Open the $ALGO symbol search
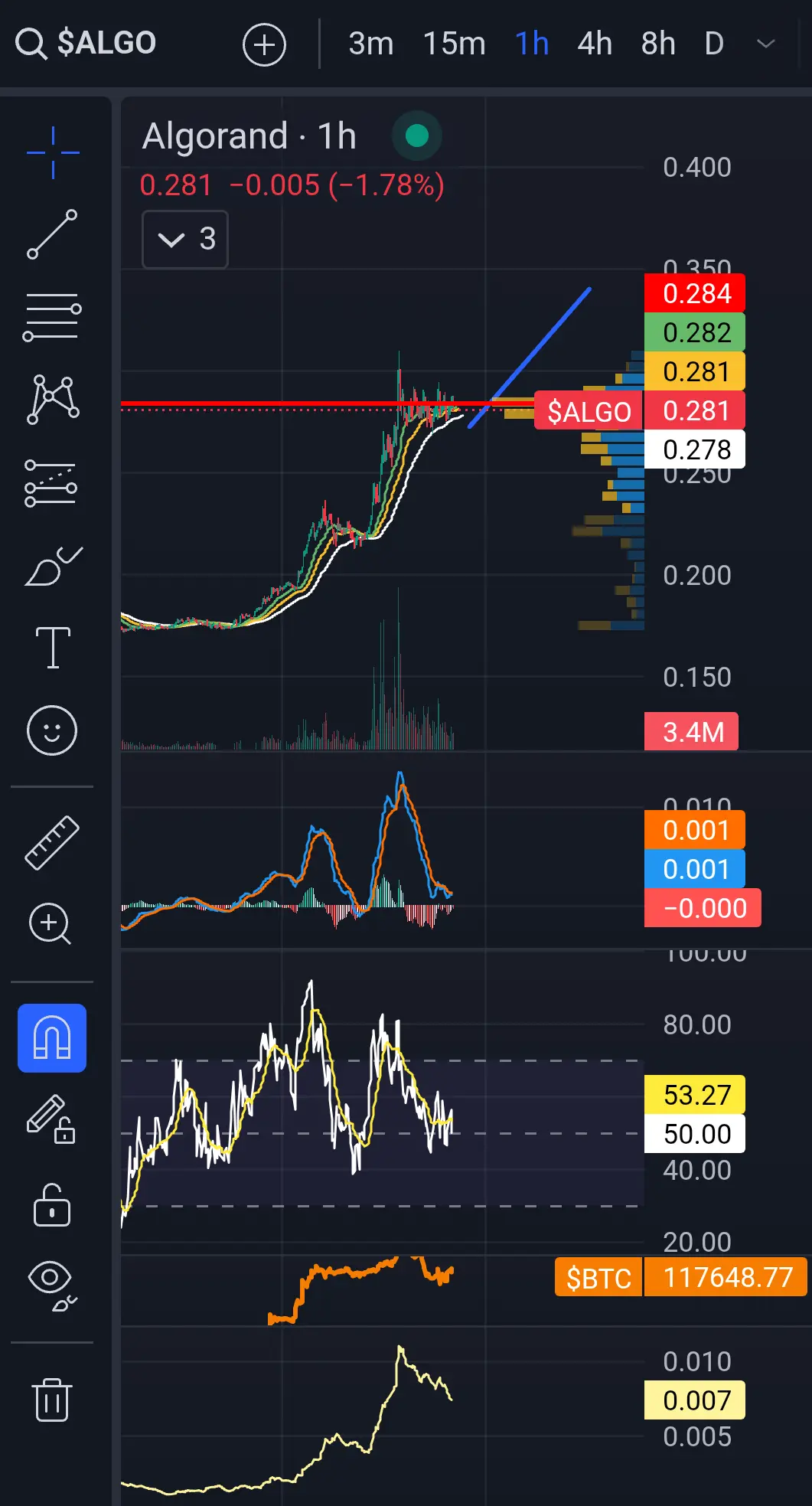This screenshot has width=812, height=1506. pos(86,44)
